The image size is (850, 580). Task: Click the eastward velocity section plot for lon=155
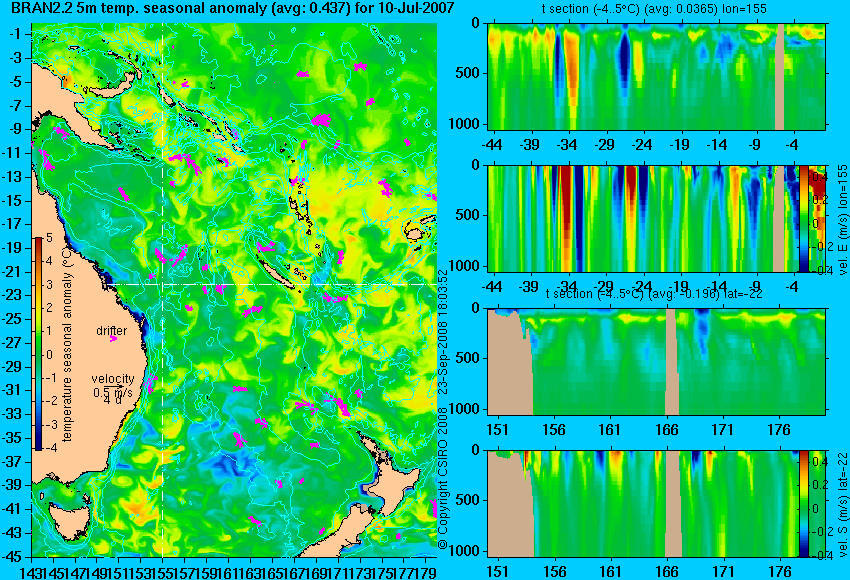pyautogui.click(x=643, y=218)
